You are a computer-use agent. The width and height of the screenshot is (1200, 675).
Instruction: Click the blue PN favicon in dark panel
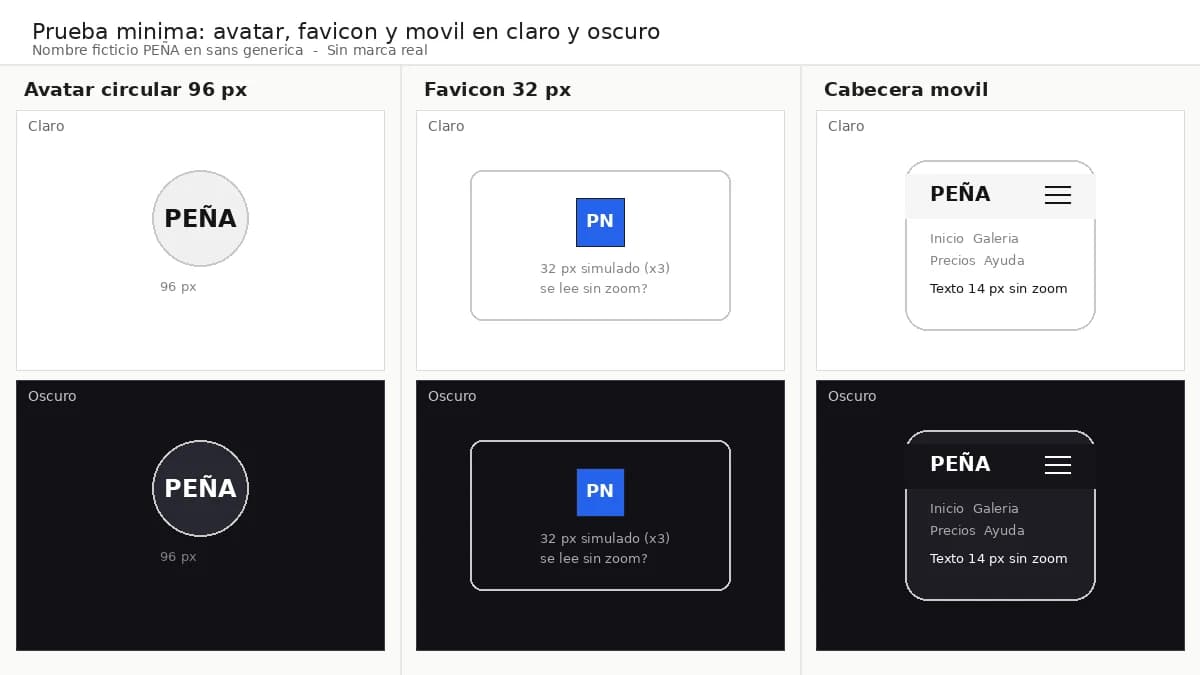(x=600, y=492)
